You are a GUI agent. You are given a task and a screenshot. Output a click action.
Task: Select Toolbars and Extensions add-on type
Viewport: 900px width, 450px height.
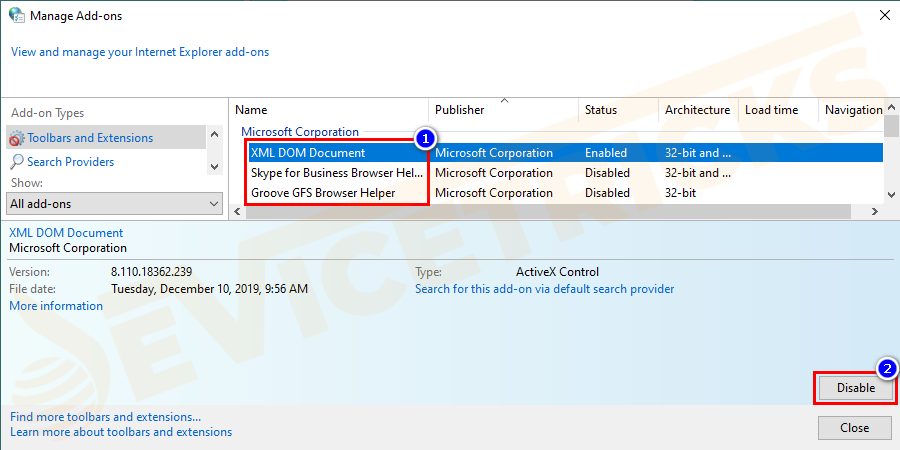[107, 138]
